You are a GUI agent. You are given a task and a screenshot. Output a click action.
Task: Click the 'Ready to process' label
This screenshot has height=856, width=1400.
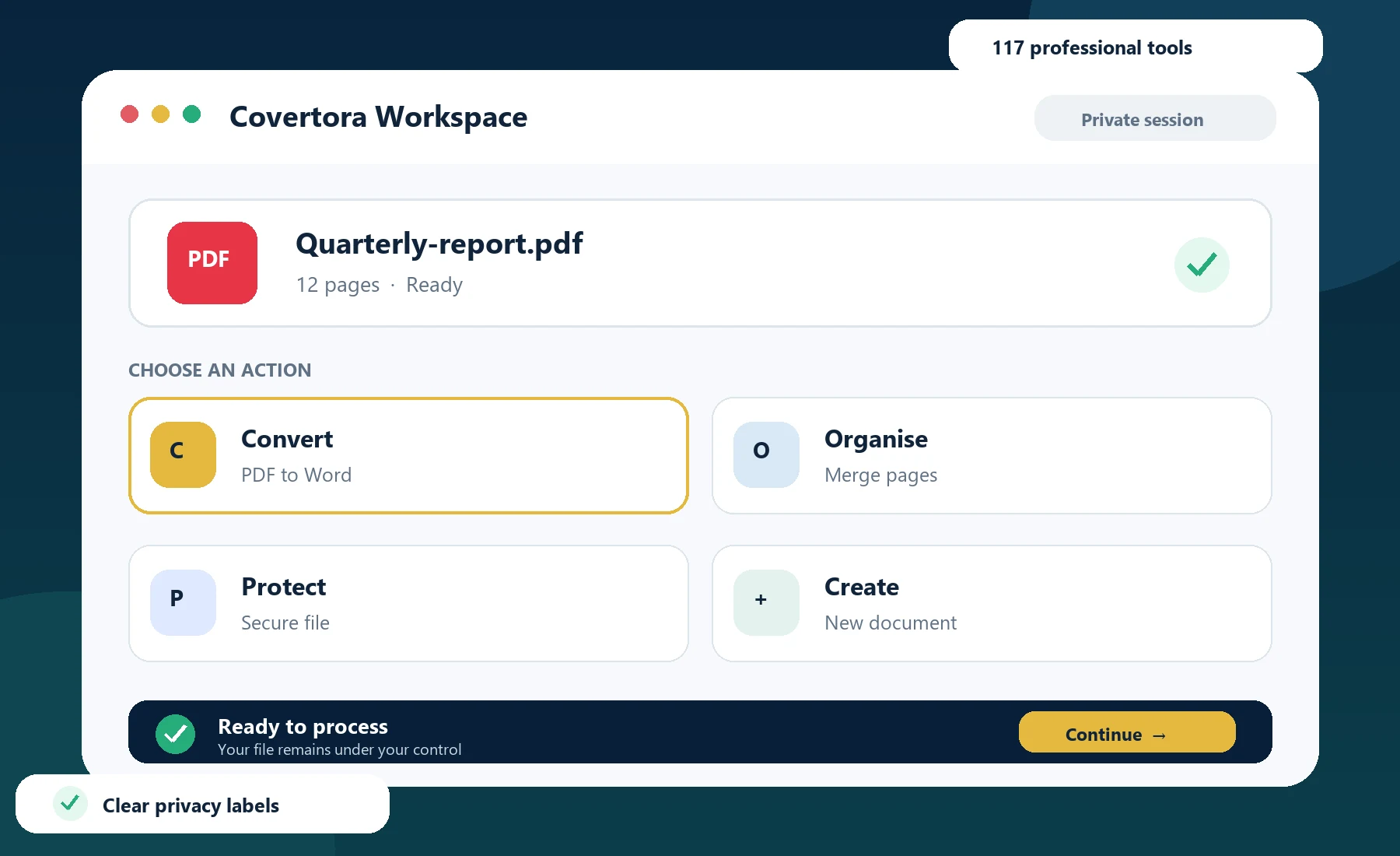(x=303, y=726)
